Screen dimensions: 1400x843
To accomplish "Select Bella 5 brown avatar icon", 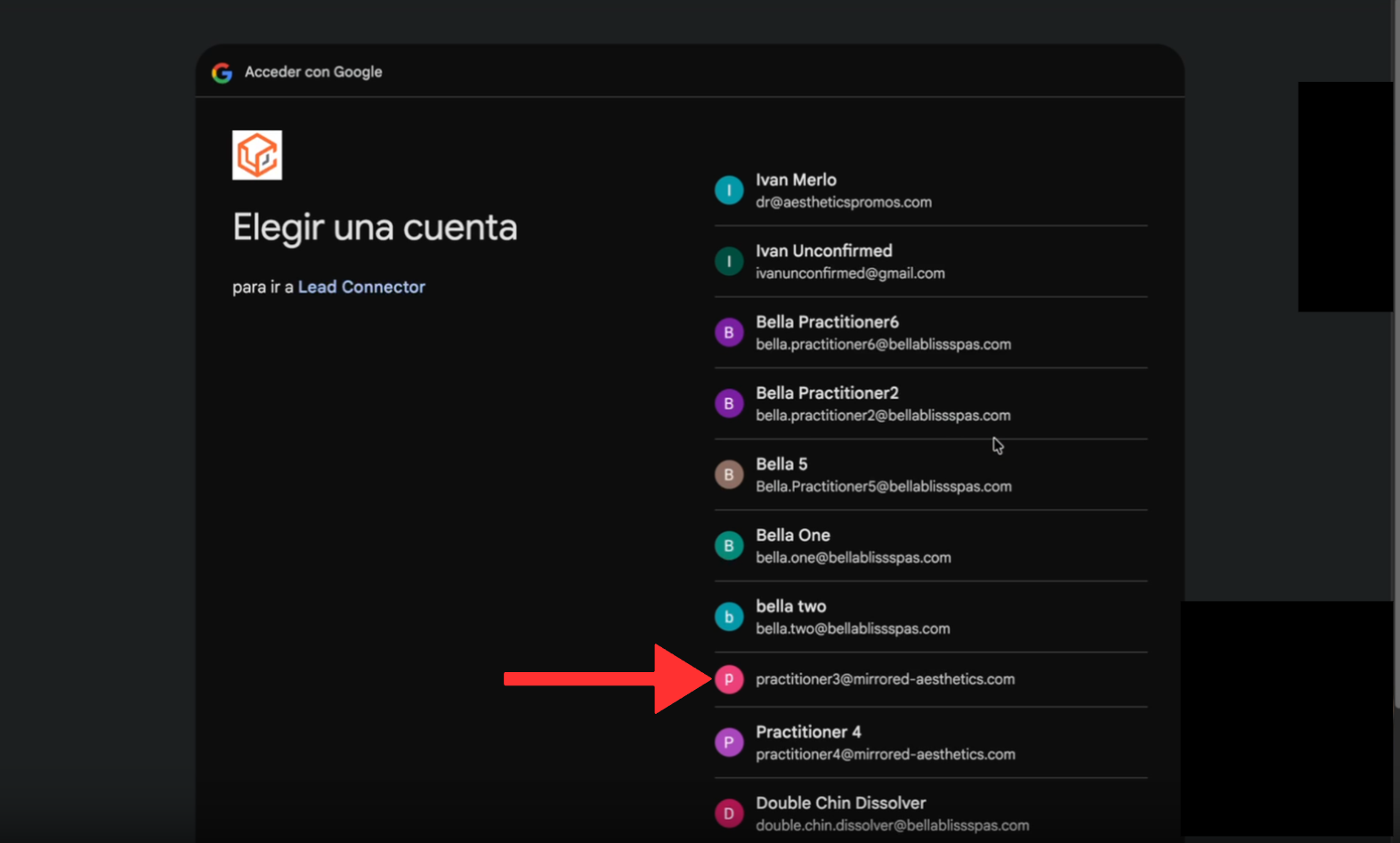I will (x=729, y=474).
